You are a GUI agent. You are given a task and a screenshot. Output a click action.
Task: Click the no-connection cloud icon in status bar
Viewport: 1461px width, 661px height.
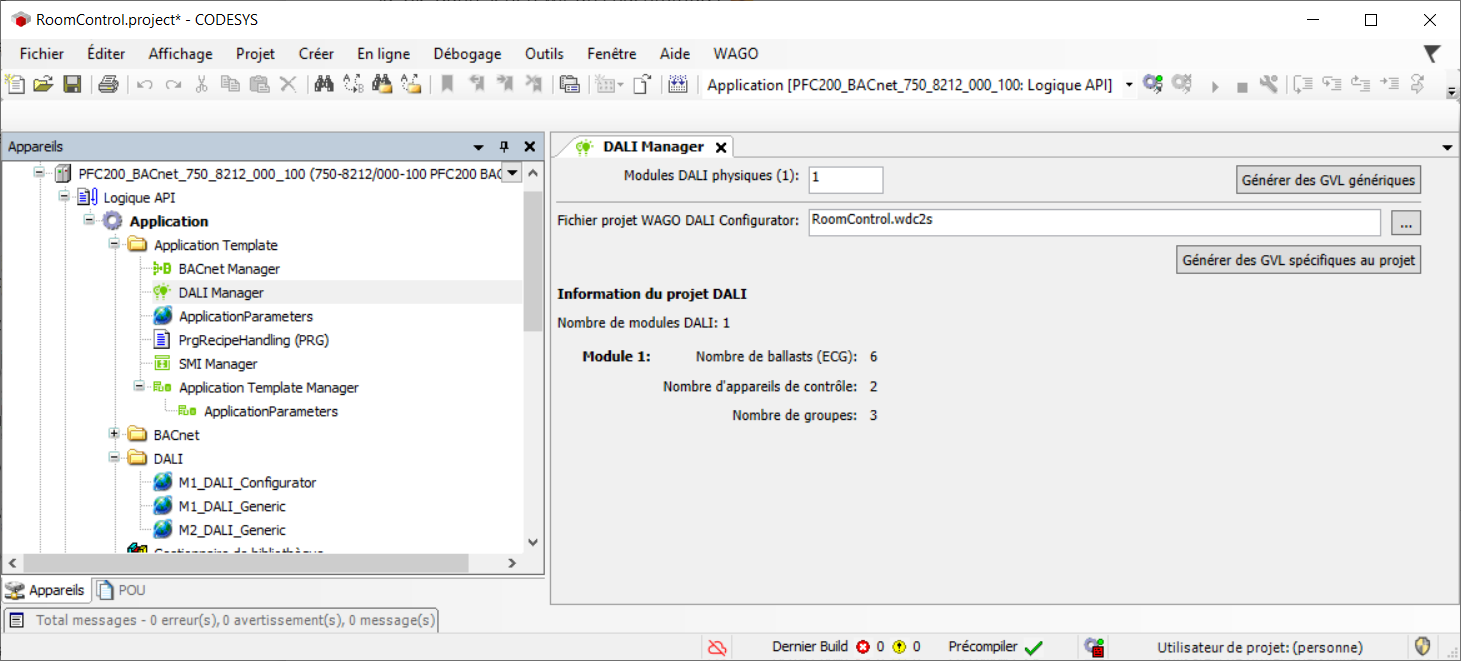click(x=716, y=647)
